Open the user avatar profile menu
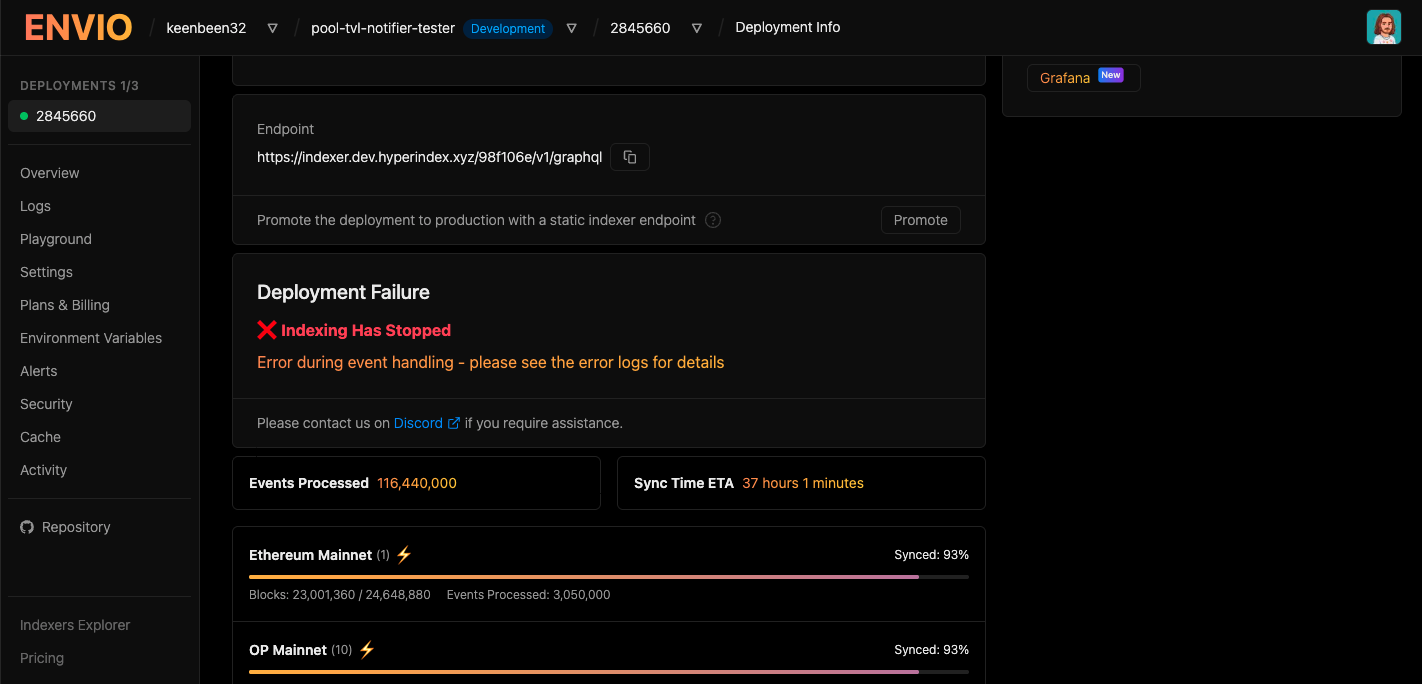This screenshot has width=1422, height=684. (1383, 28)
